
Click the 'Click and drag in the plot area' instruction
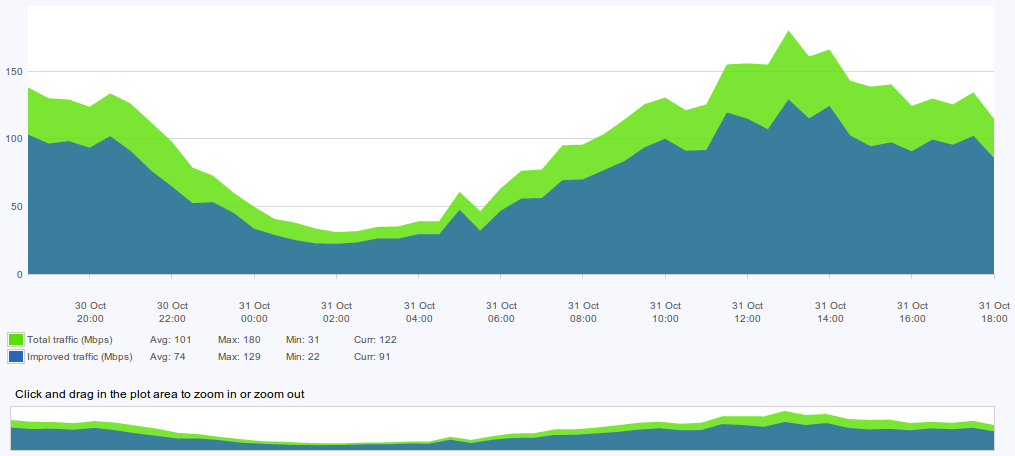[160, 394]
